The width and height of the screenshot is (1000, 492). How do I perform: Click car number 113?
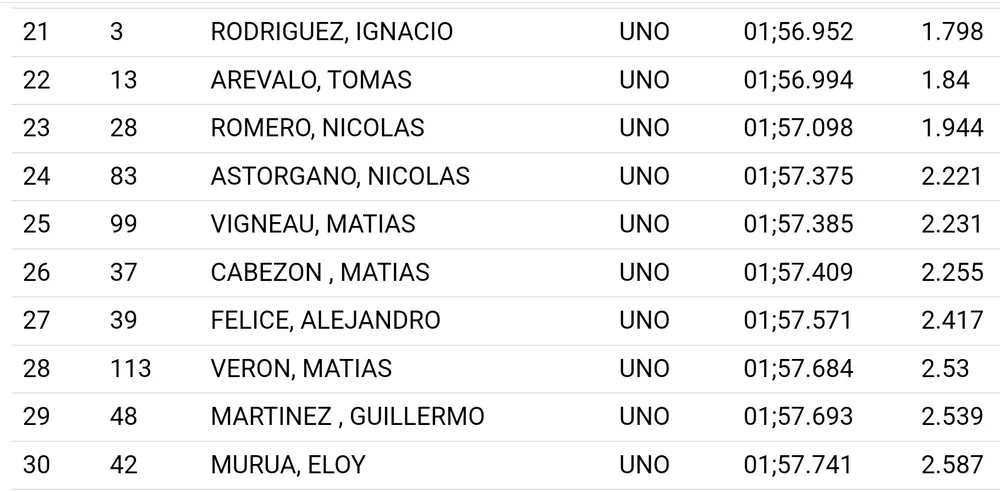tap(130, 368)
